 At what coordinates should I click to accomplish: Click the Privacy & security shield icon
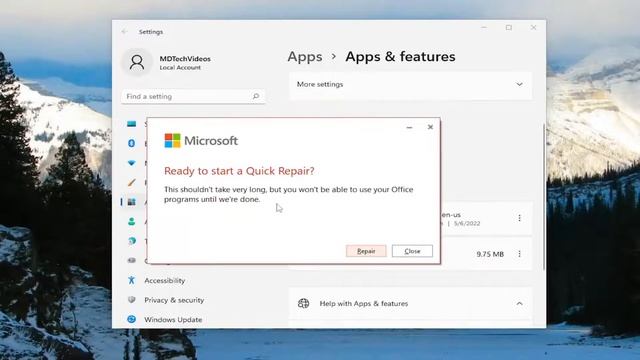click(x=131, y=300)
